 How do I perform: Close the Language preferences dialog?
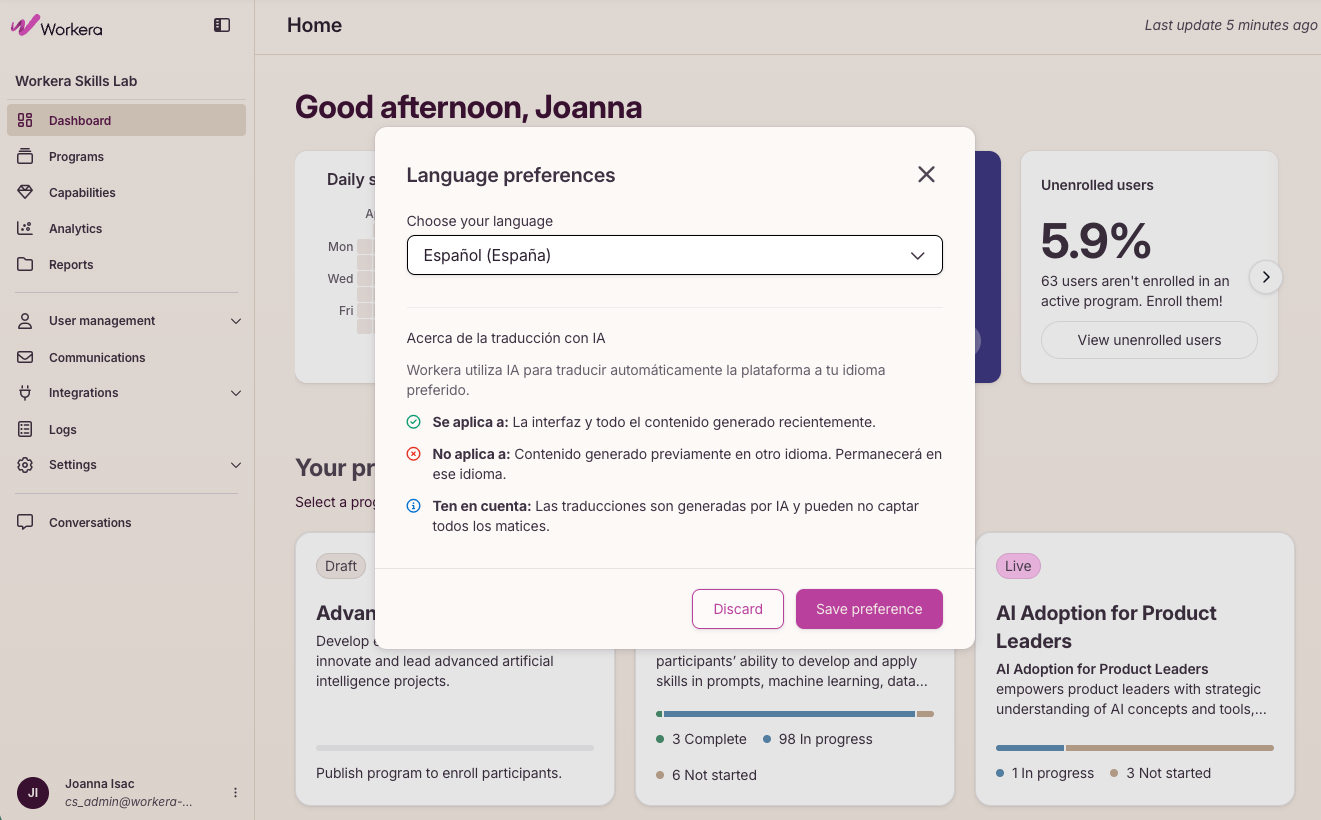926,175
